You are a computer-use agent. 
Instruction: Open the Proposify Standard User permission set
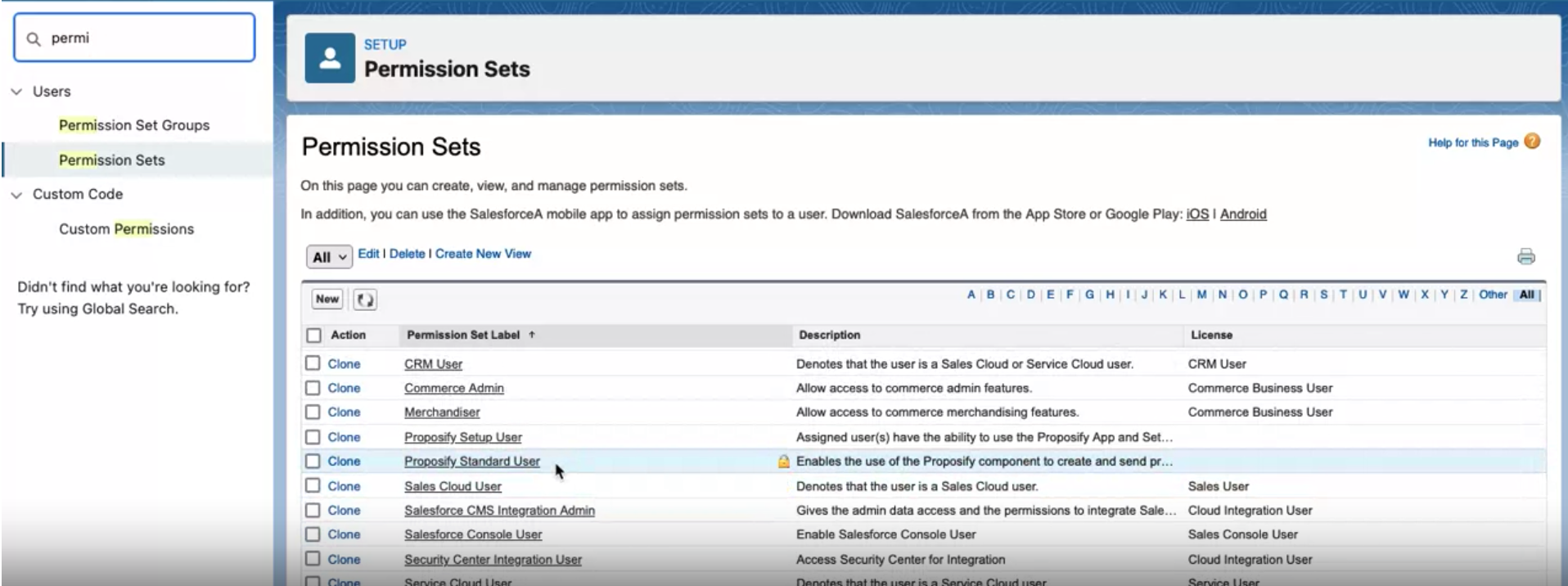coord(472,462)
